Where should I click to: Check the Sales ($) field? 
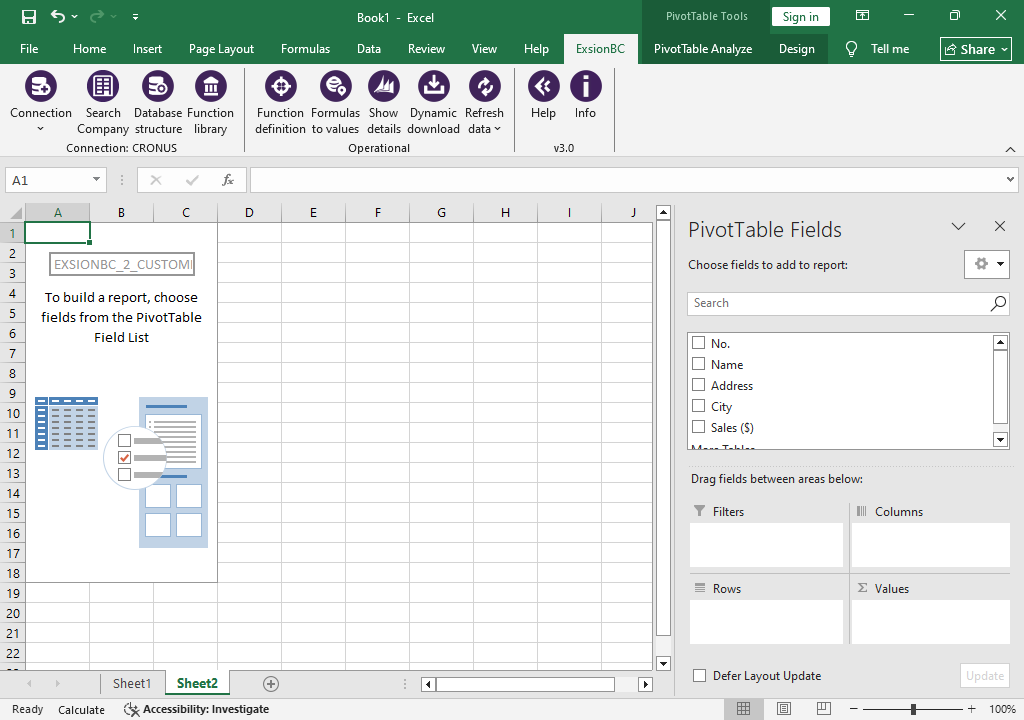[698, 426]
